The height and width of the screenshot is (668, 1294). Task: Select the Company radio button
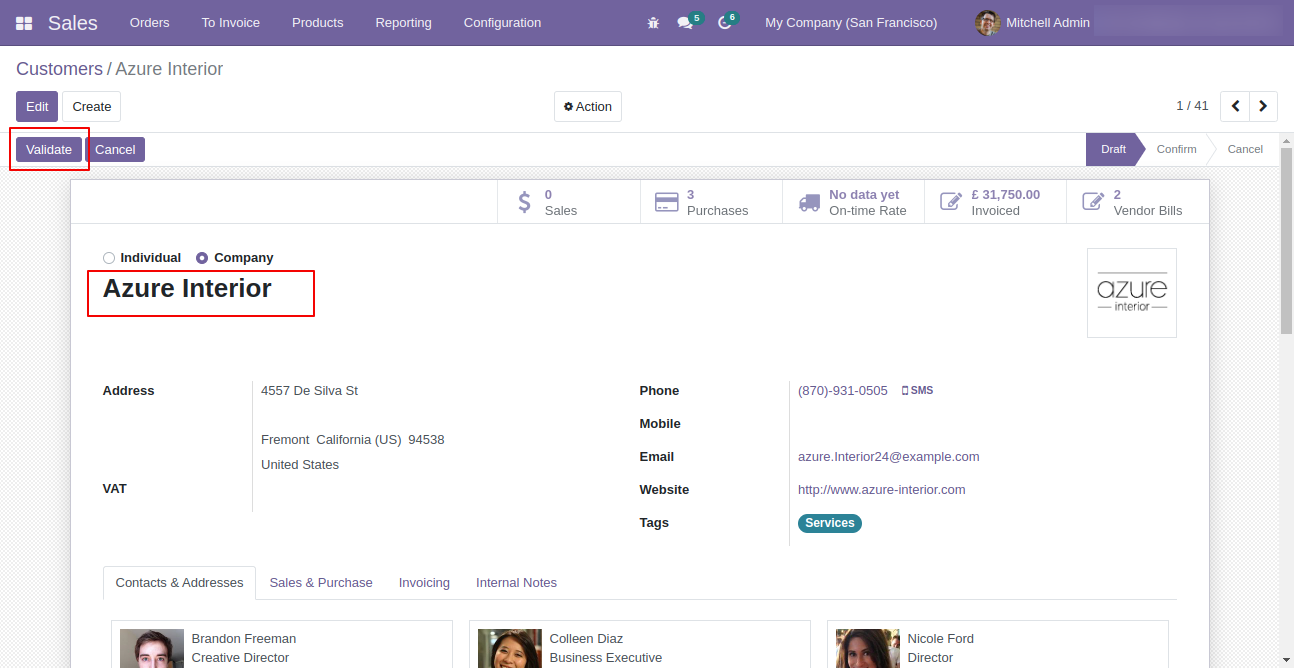point(202,258)
